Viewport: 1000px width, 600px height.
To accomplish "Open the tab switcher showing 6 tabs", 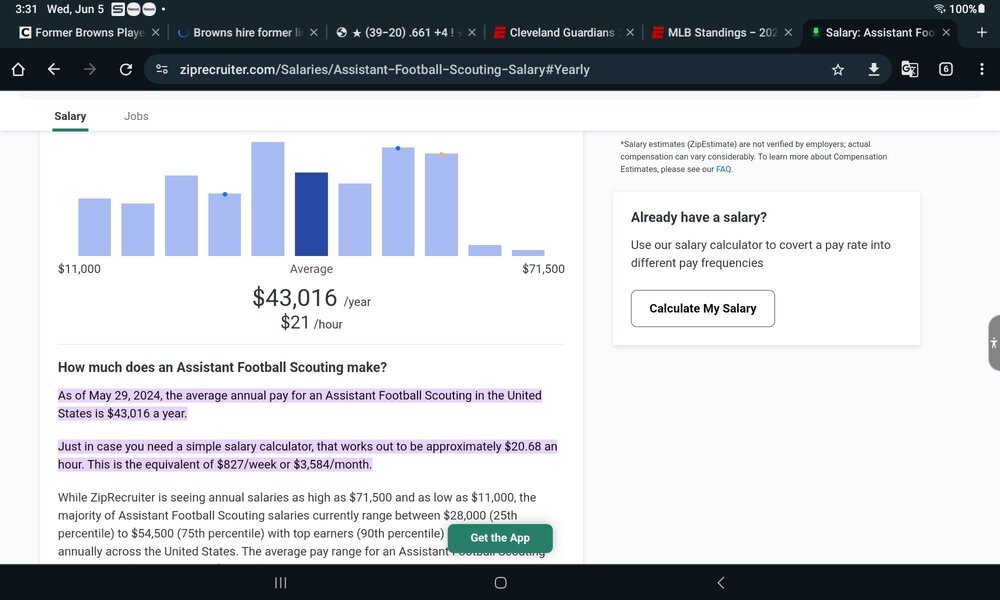I will tap(946, 70).
